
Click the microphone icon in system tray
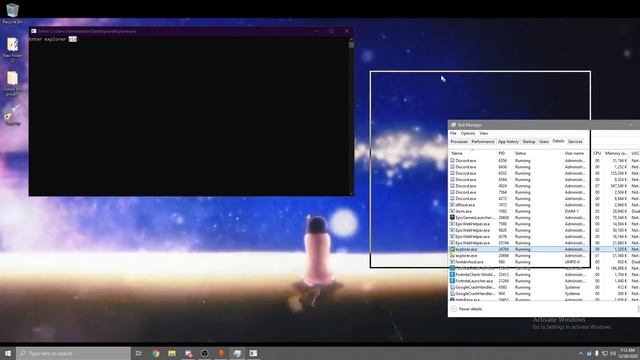(597, 353)
